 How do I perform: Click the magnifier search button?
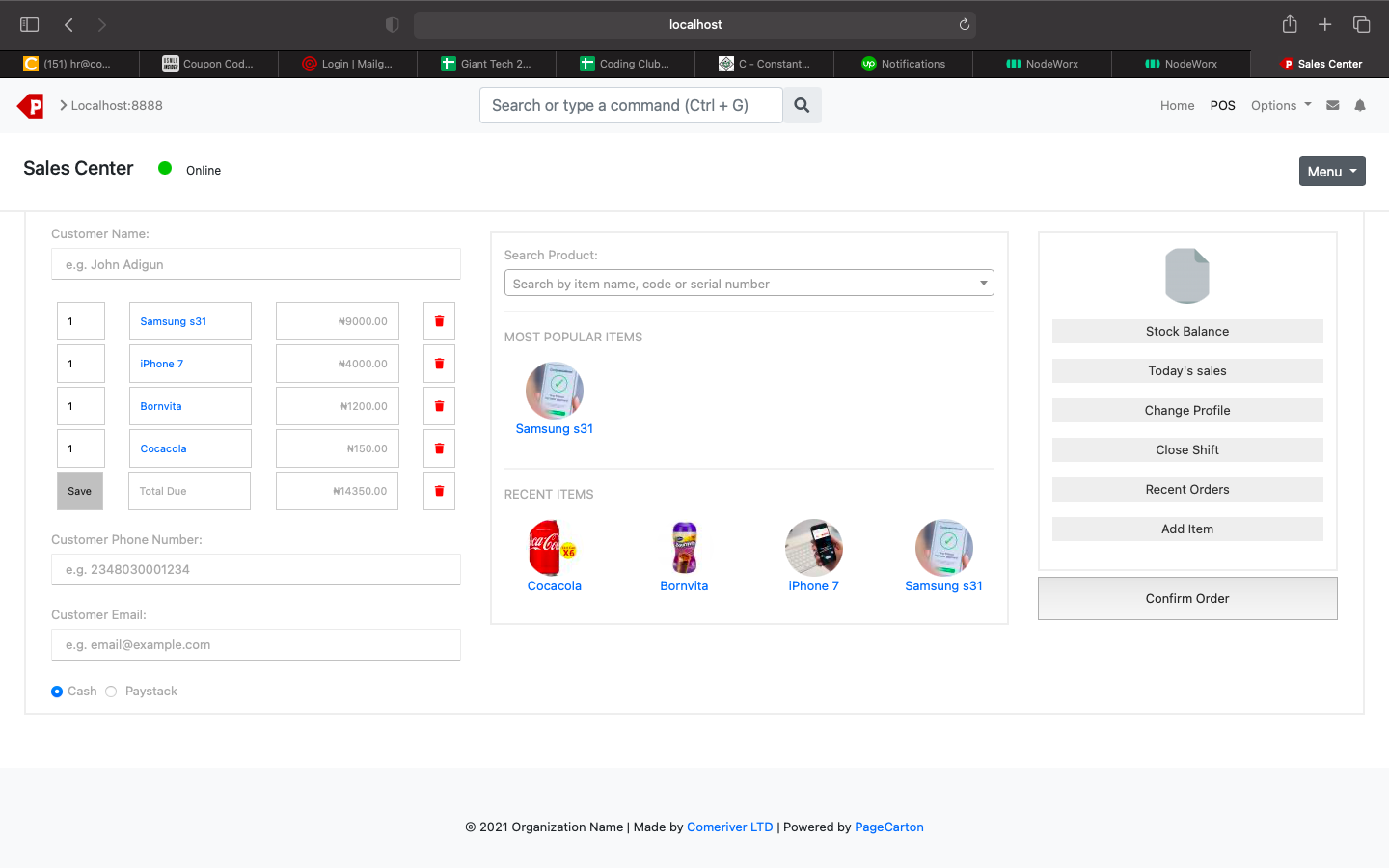click(x=802, y=105)
